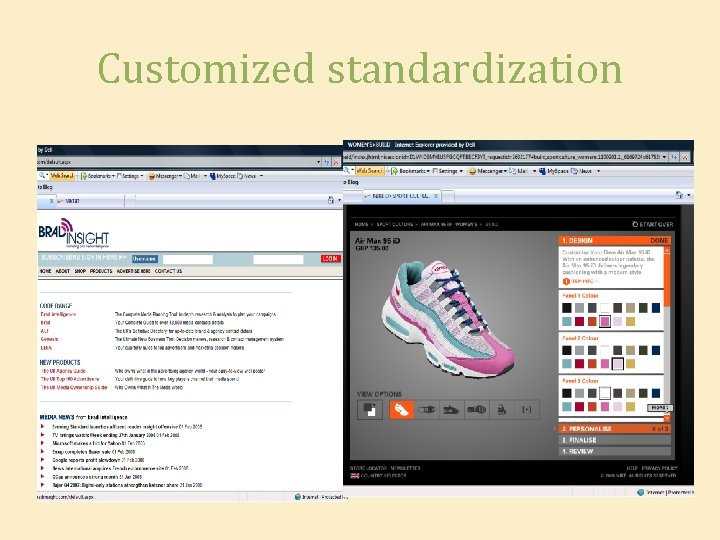Click the Messenger smiley icon in Nike window

(472, 171)
